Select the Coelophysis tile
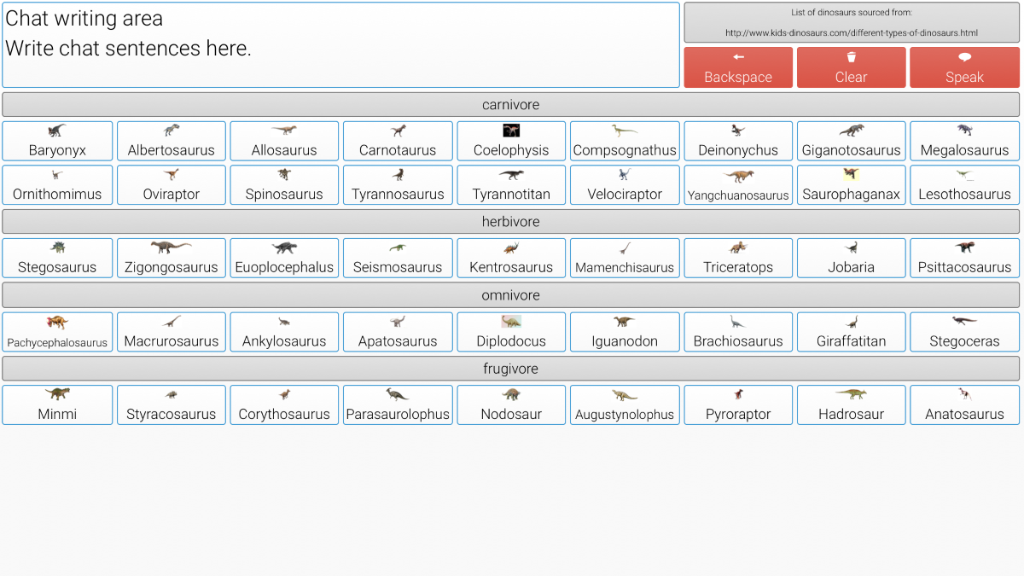Screen dimensions: 1024x576 [511, 141]
